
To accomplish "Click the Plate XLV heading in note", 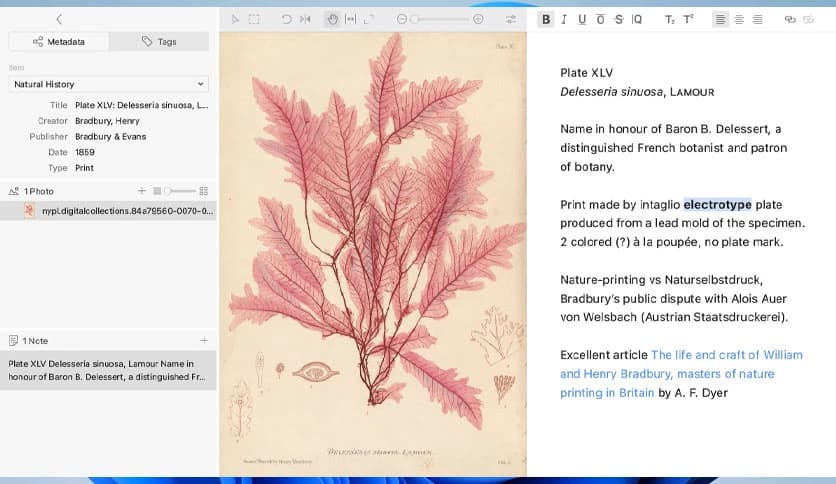I will click(586, 73).
